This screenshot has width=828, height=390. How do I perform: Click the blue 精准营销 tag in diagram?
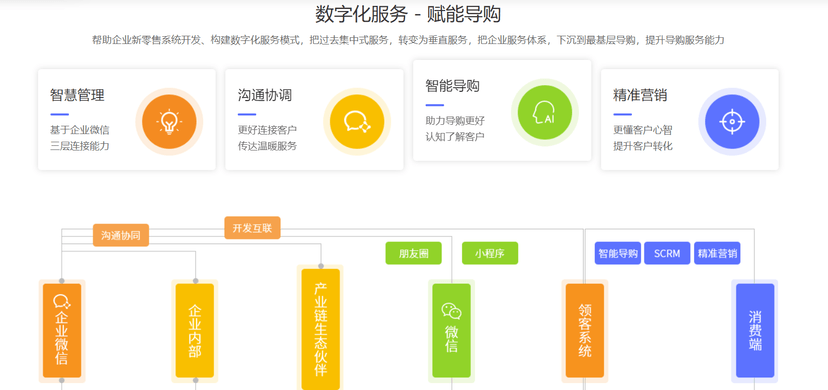(x=717, y=253)
